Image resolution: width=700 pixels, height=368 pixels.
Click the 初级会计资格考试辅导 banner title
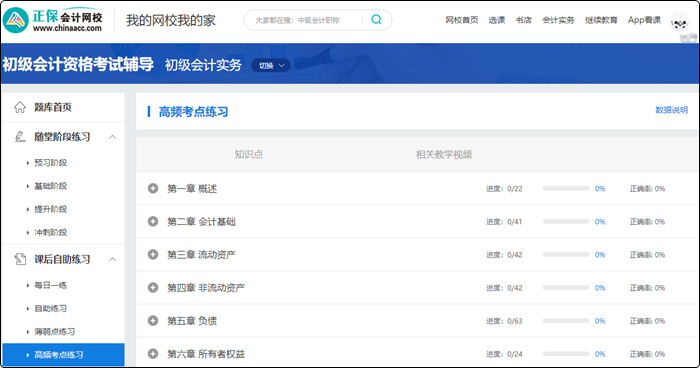point(78,64)
